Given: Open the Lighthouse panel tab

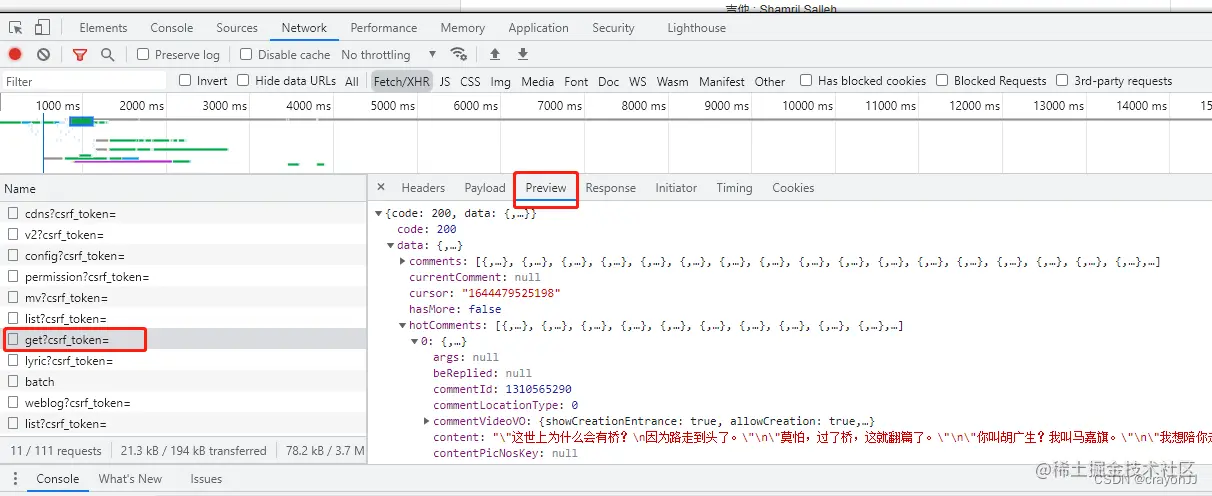Looking at the screenshot, I should [x=697, y=28].
